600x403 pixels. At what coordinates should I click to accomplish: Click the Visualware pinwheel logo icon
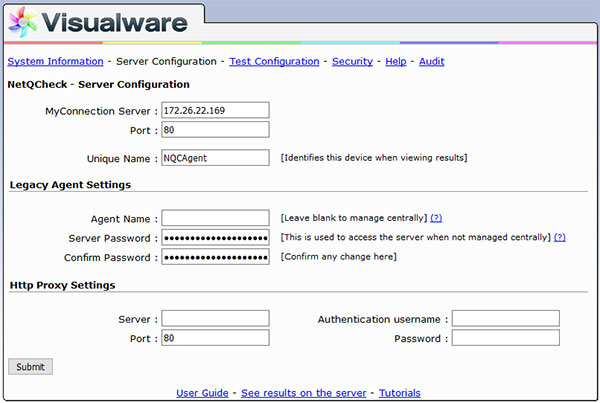(23, 22)
